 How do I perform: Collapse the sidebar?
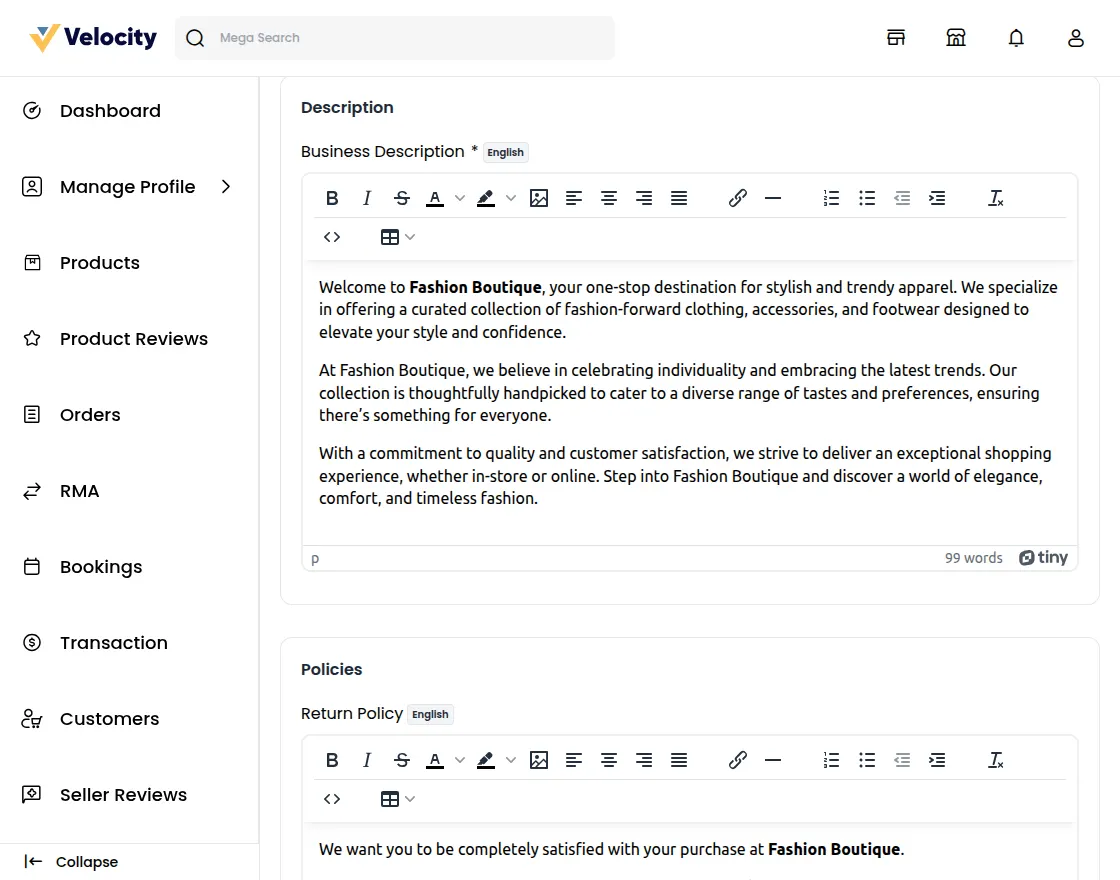click(71, 862)
